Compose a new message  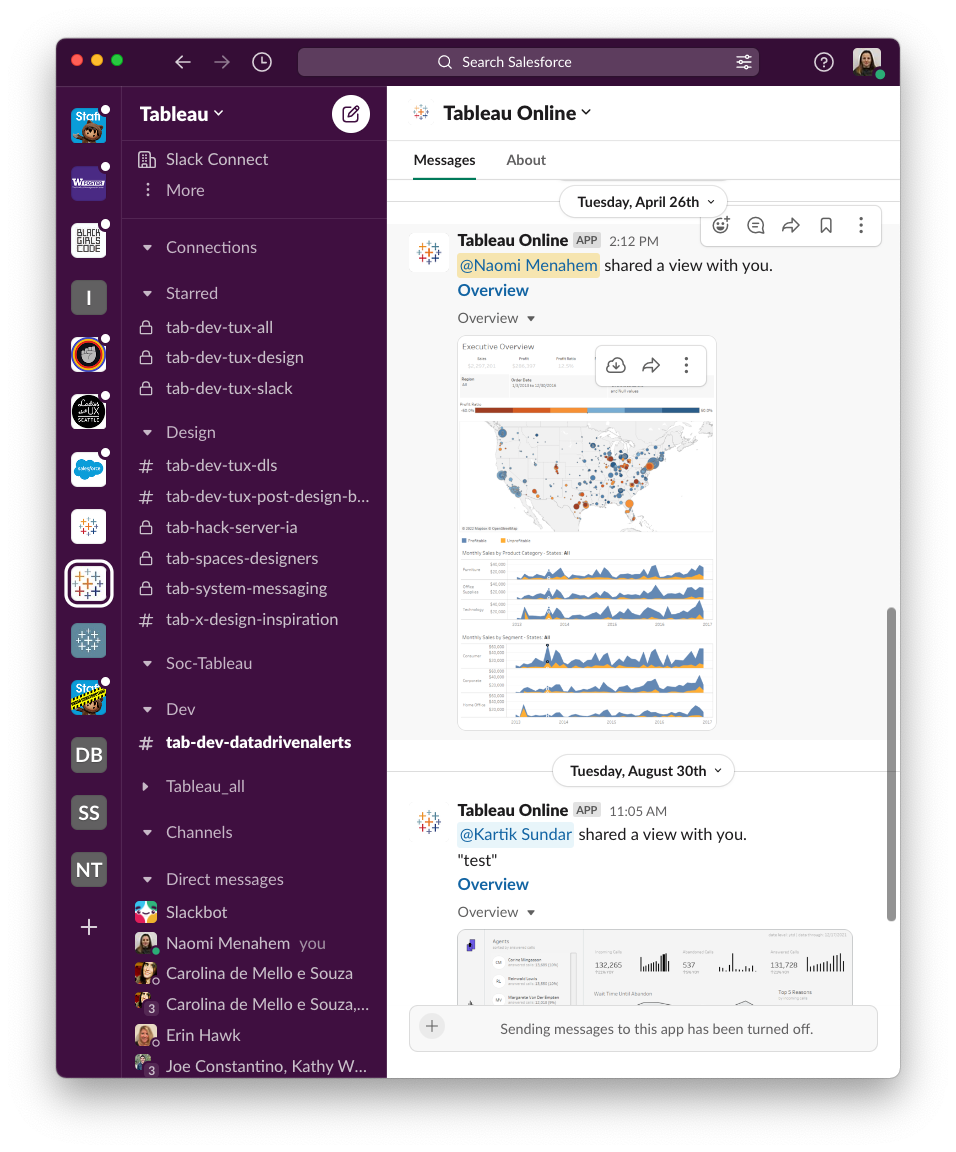[351, 114]
